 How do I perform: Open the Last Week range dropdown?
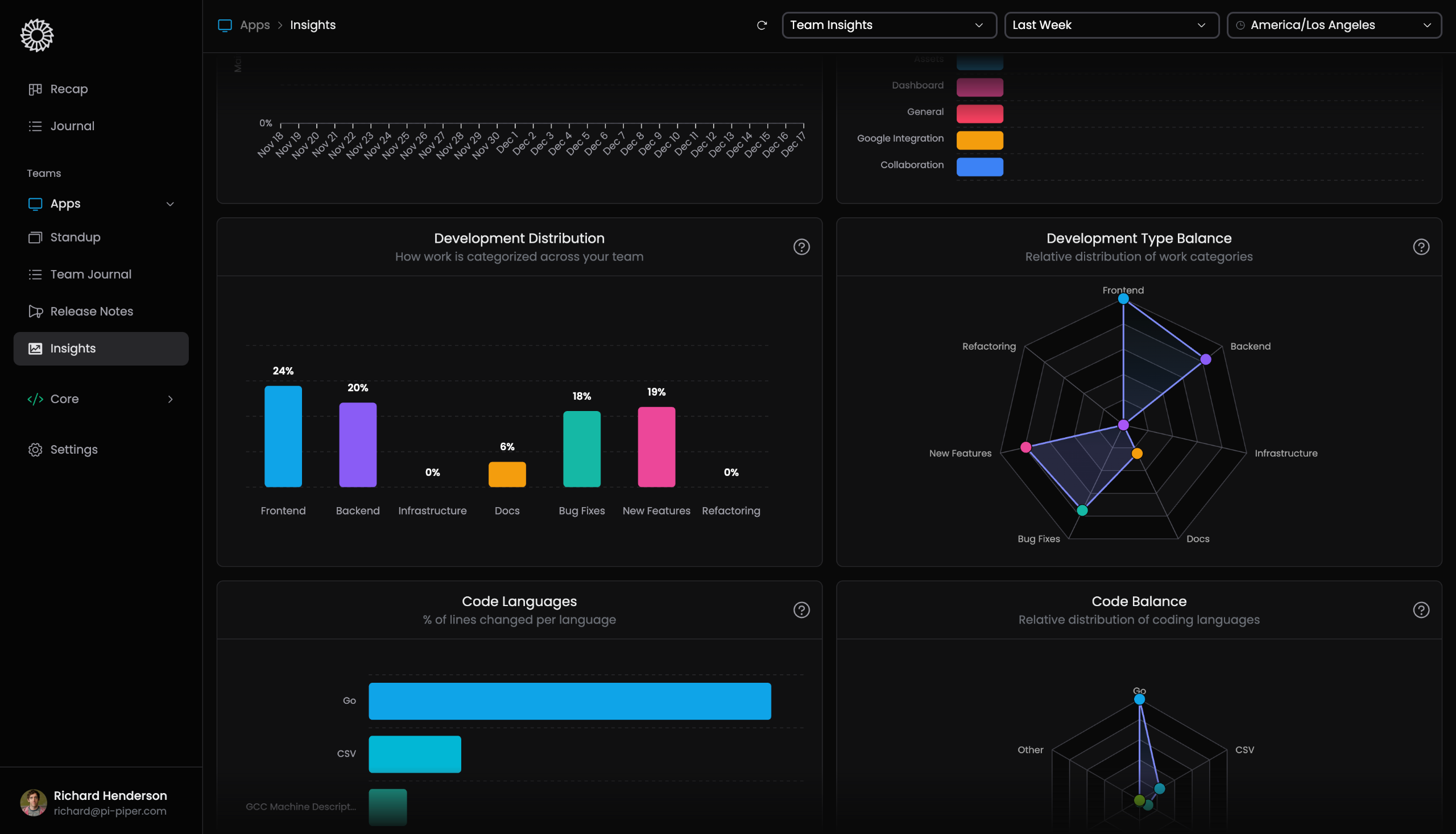1111,25
